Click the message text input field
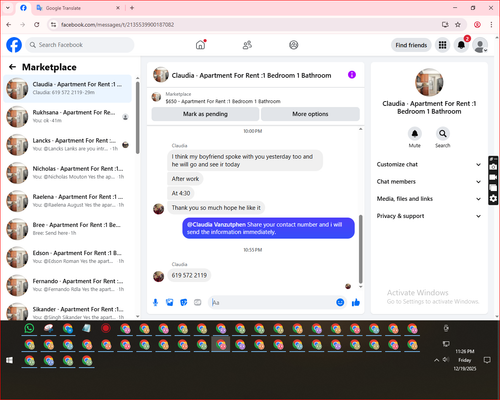500x400 pixels. (273, 302)
